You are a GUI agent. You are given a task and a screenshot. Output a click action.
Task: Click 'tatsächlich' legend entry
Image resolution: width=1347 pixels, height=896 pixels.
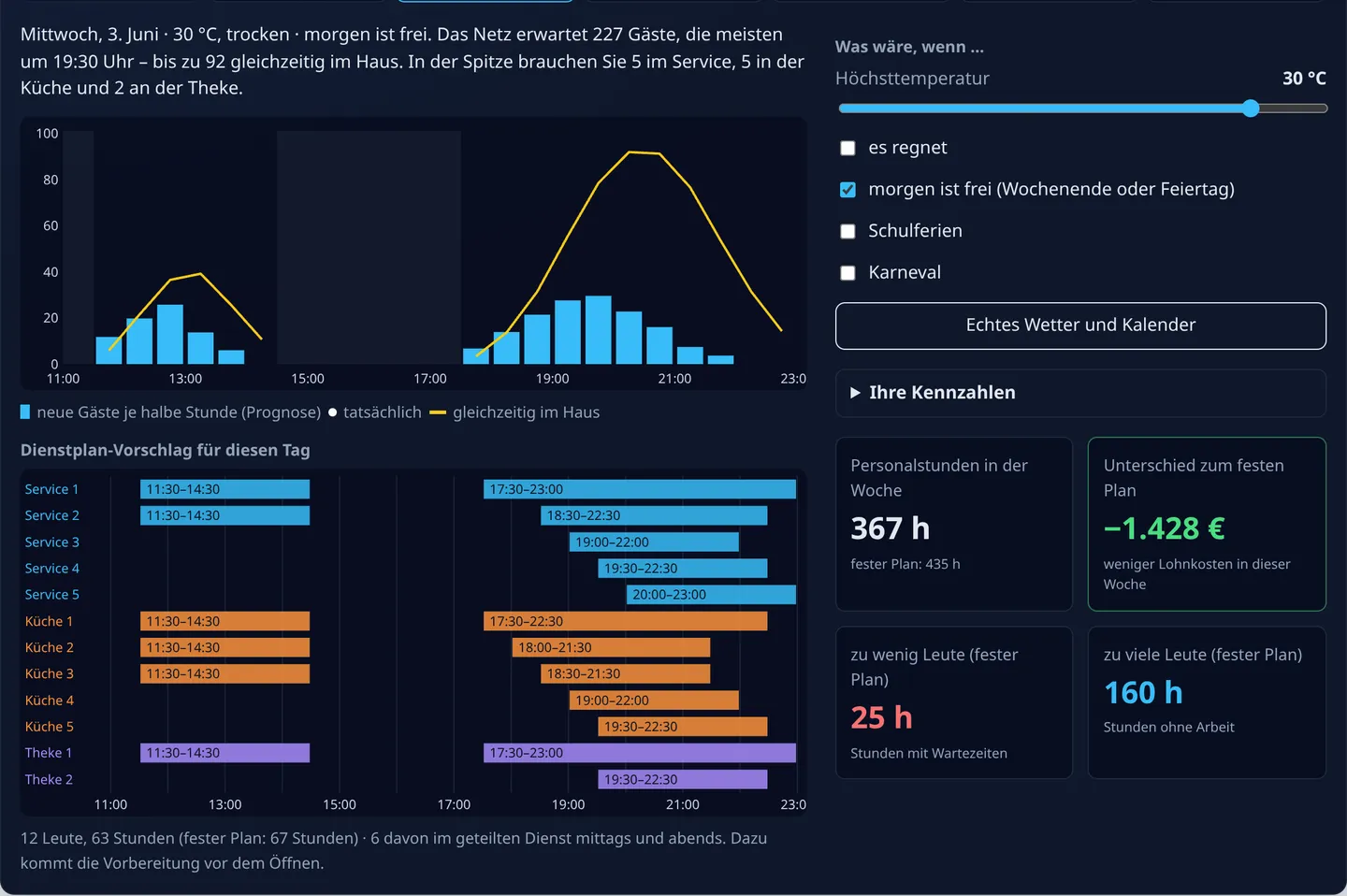pyautogui.click(x=374, y=412)
